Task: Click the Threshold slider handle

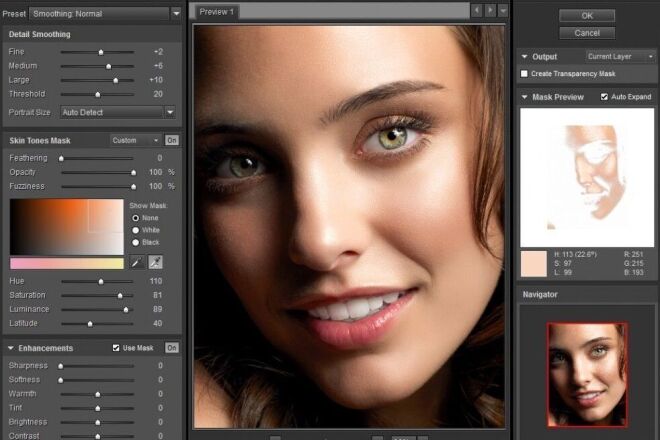Action: point(97,94)
